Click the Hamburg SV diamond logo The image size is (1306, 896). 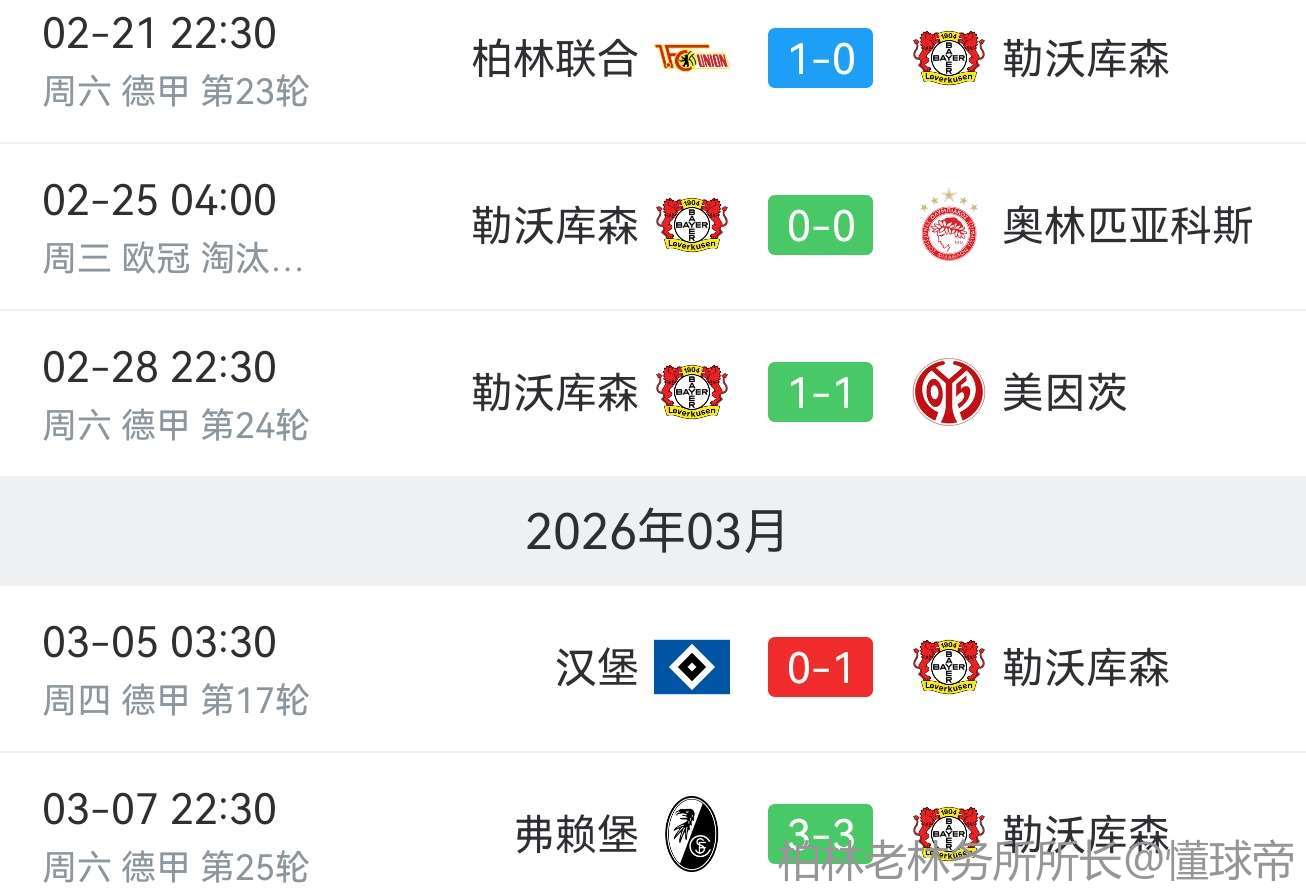click(x=692, y=667)
